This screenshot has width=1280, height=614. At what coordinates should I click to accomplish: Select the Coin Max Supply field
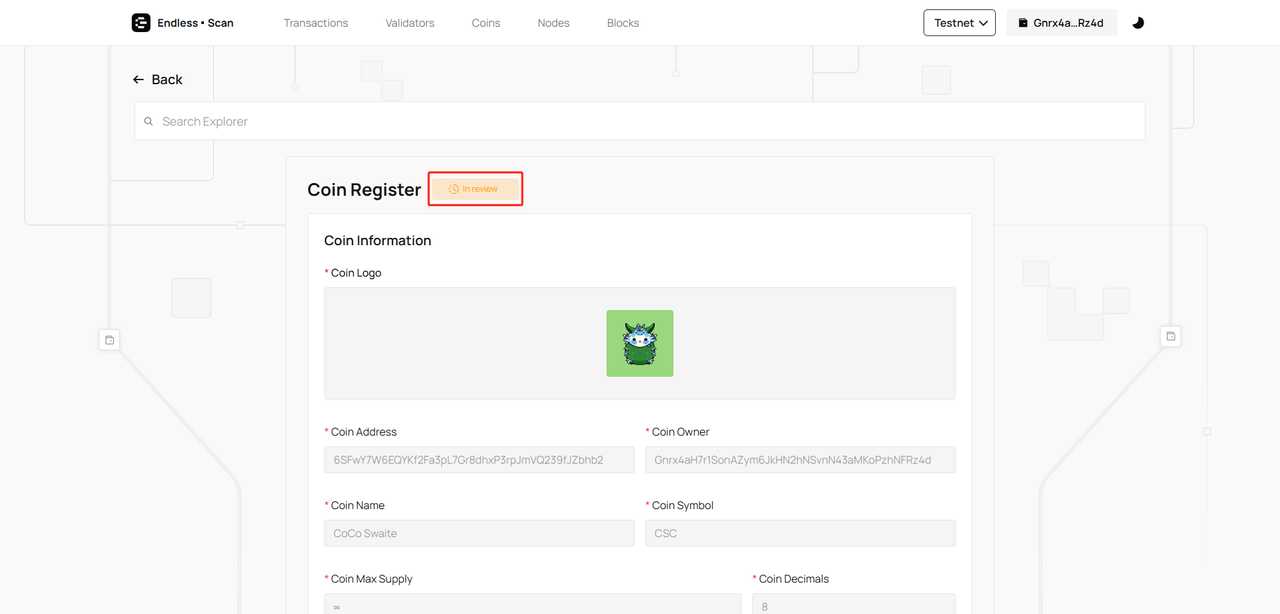pyautogui.click(x=532, y=604)
